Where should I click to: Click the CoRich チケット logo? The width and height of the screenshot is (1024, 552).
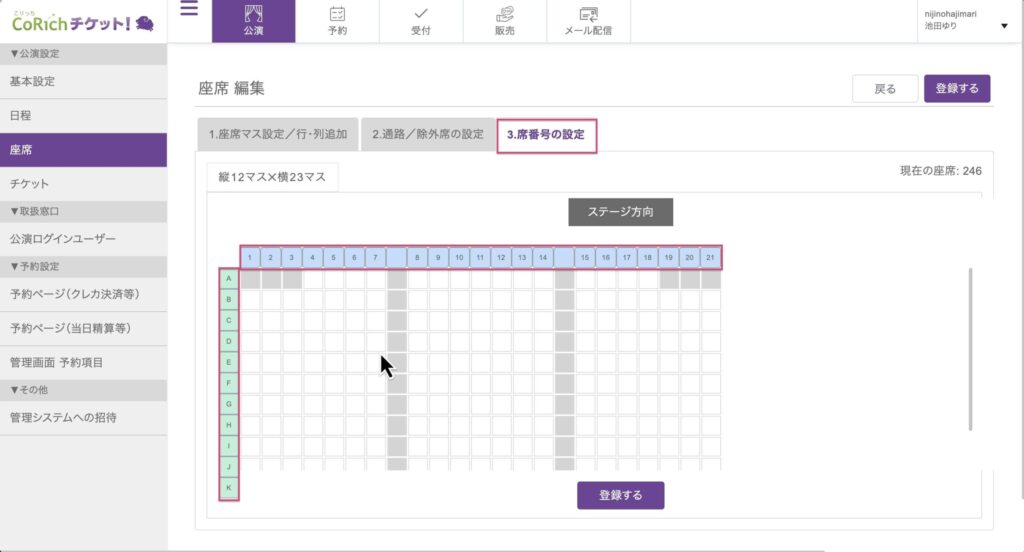point(83,22)
